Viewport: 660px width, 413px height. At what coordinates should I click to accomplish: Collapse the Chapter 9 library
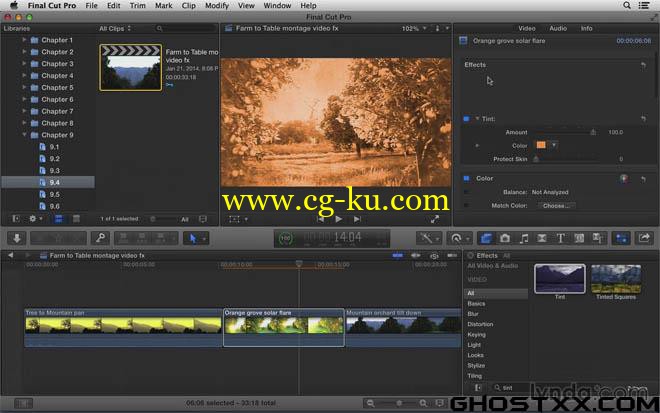24,135
